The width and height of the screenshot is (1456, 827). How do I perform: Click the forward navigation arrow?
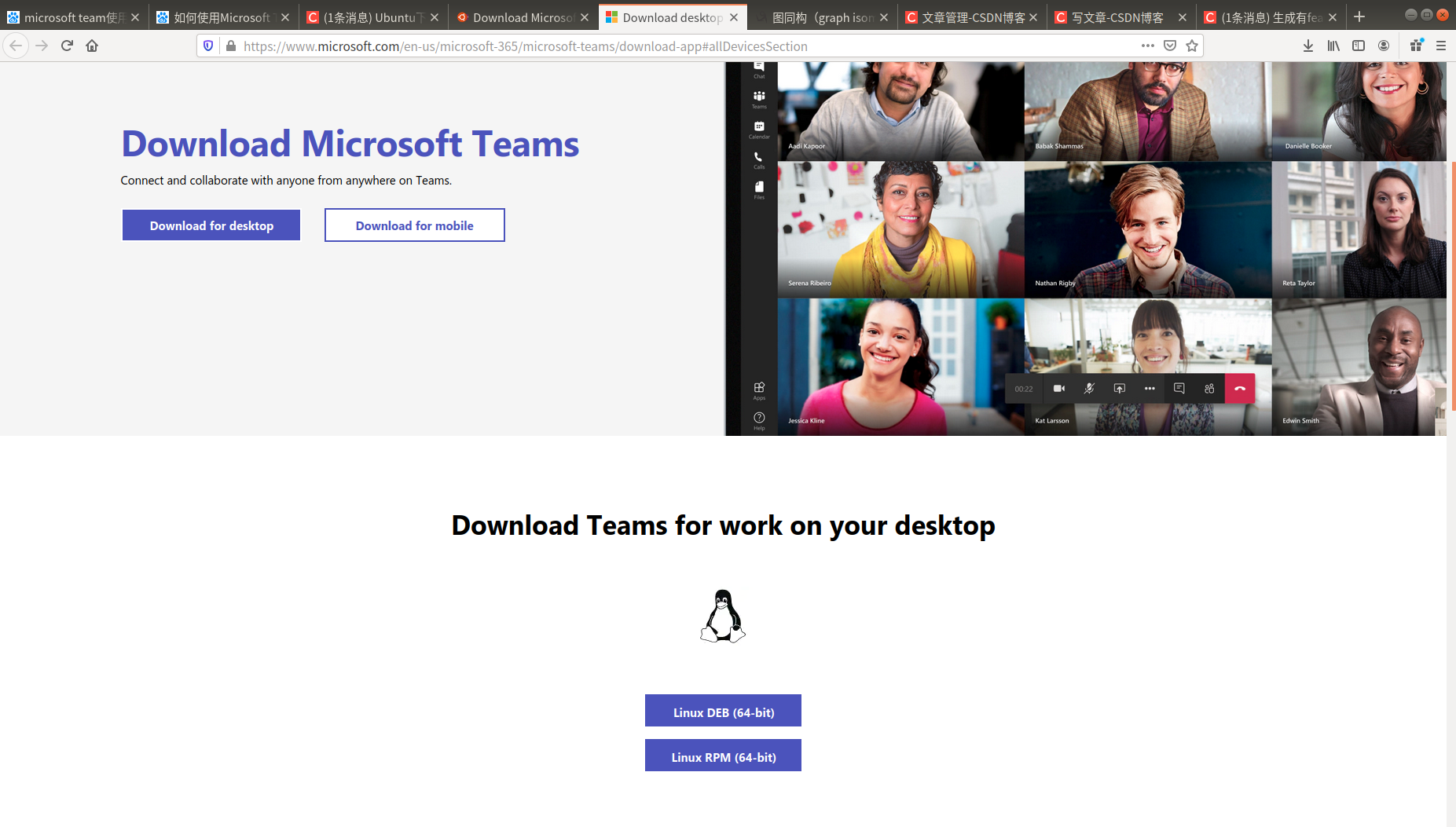coord(42,46)
